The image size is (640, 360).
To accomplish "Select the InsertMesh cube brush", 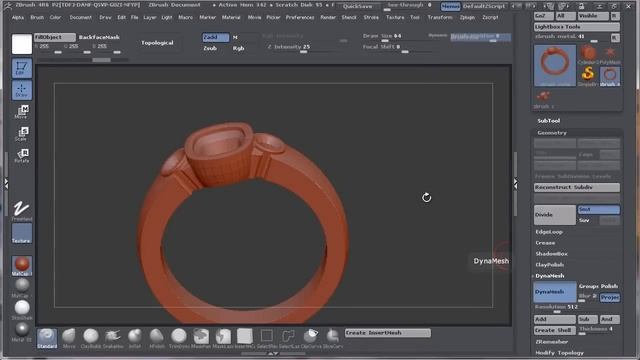I will pos(245,338).
